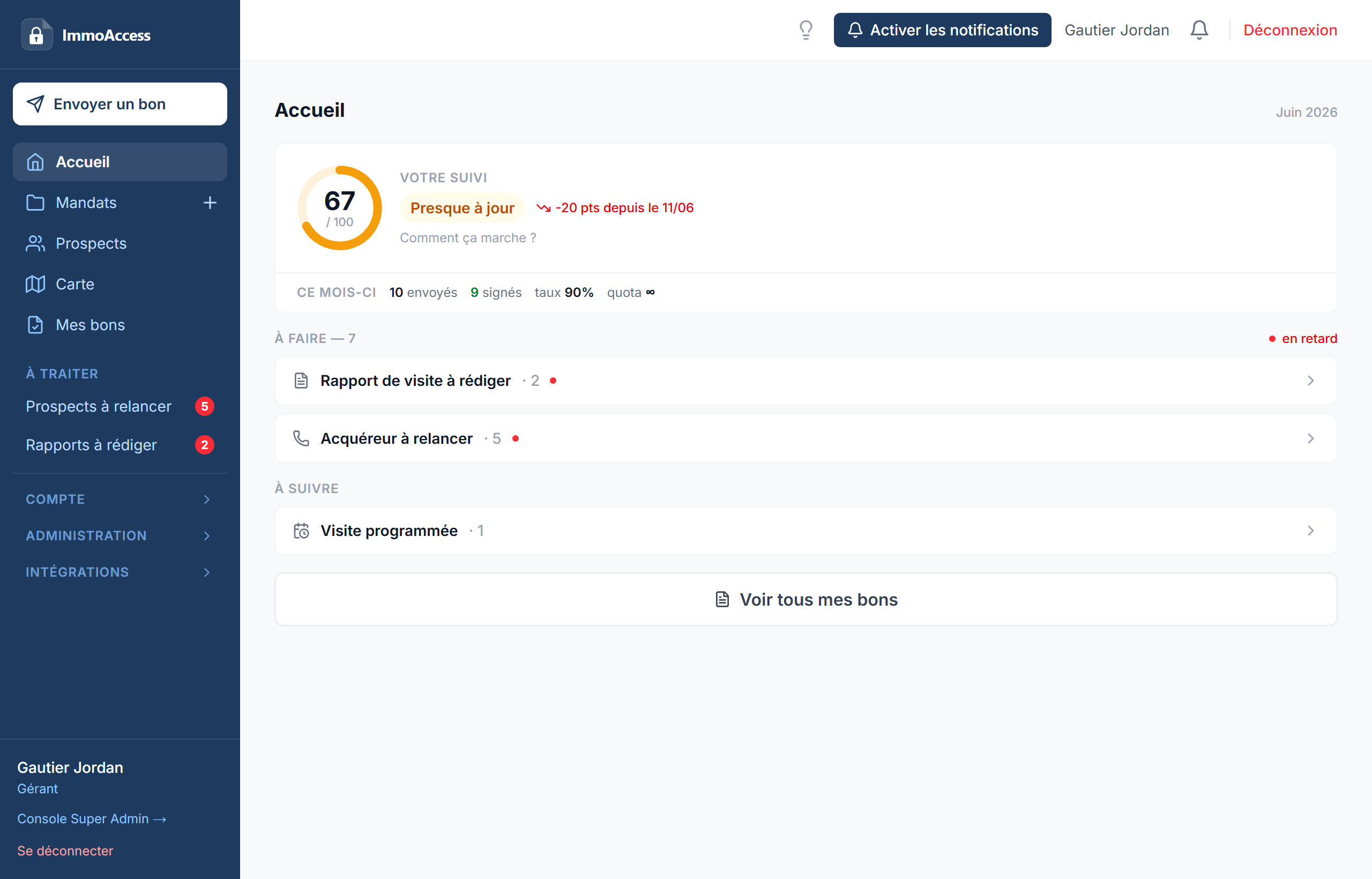The image size is (1372, 879).
Task: Click the people icon beside Prospects
Action: [35, 244]
